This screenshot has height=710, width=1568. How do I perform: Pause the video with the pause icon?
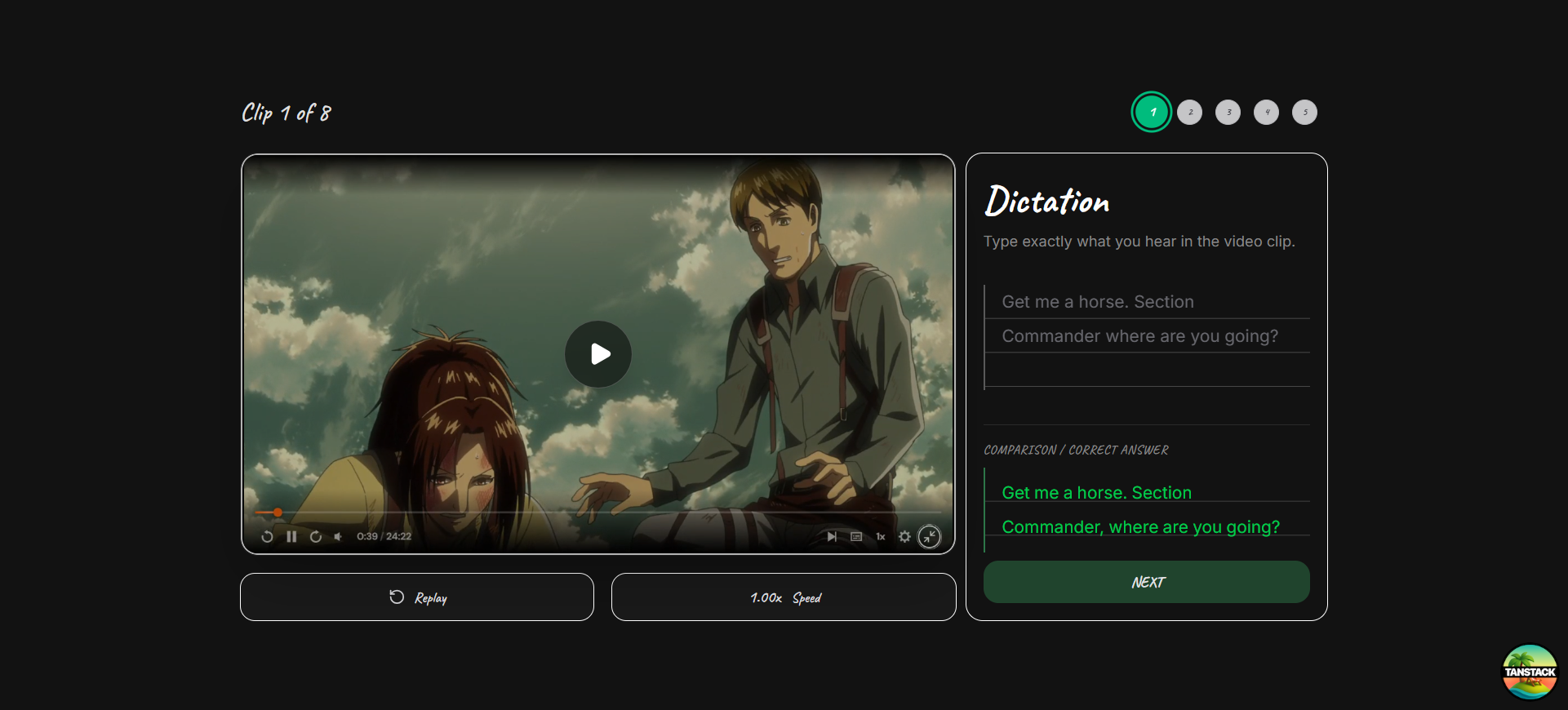pyautogui.click(x=291, y=537)
